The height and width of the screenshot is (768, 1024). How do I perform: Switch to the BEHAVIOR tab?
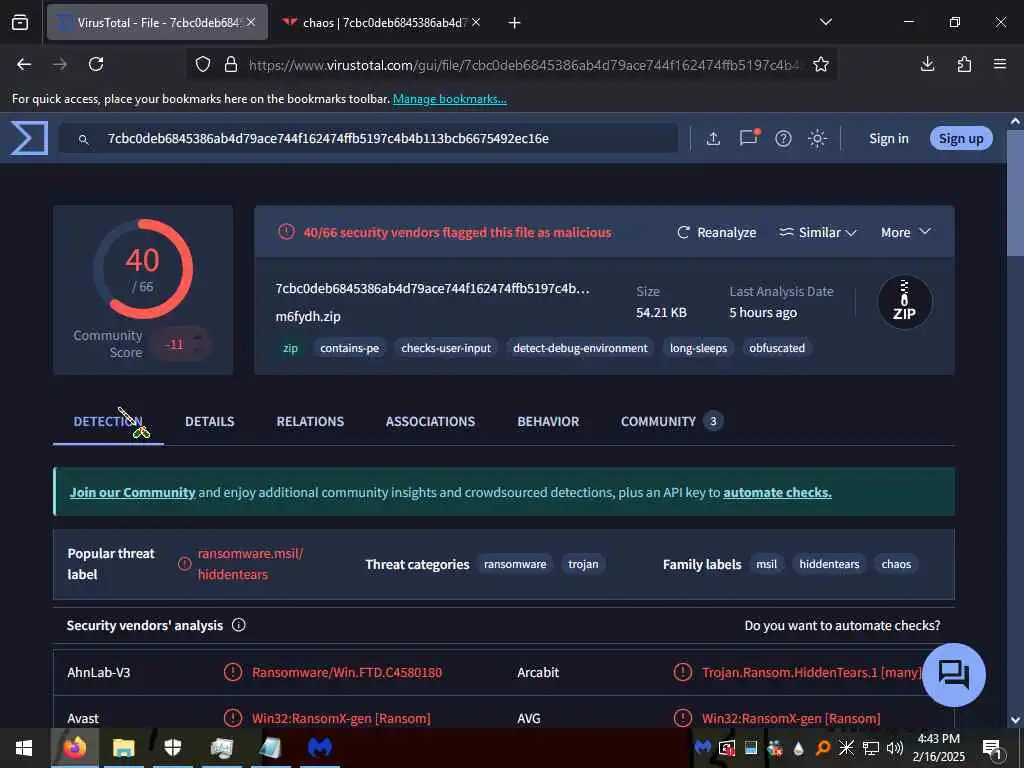[x=548, y=422]
